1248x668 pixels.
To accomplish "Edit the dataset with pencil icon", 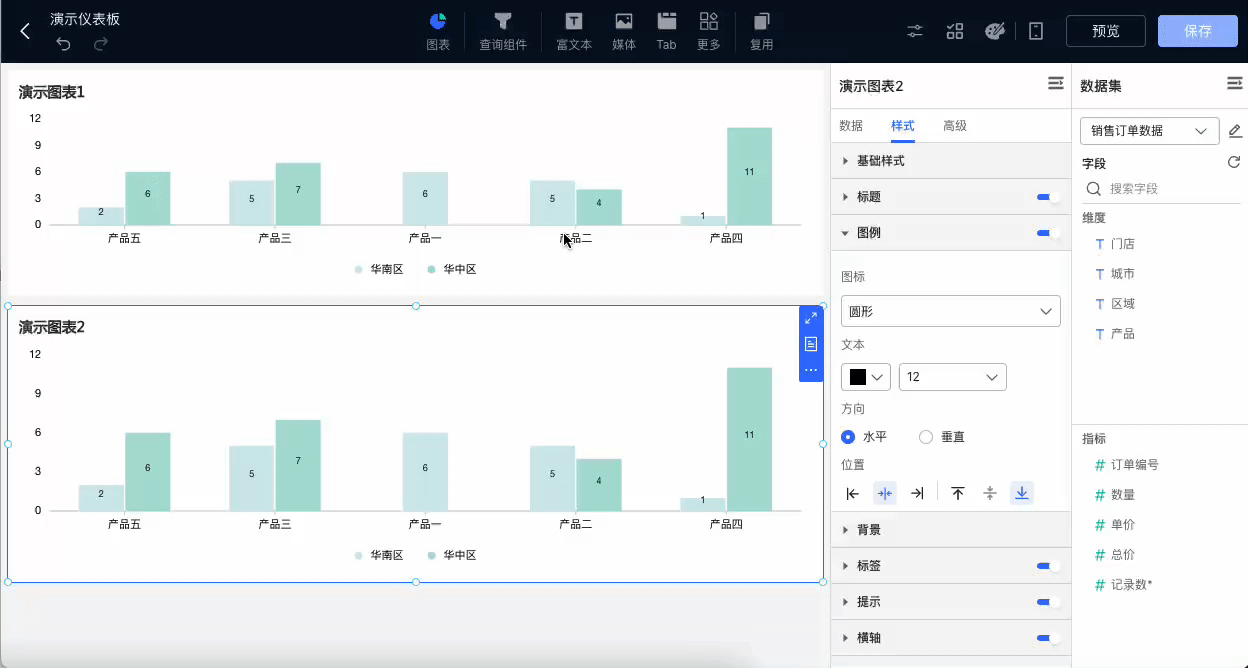I will 1235,131.
